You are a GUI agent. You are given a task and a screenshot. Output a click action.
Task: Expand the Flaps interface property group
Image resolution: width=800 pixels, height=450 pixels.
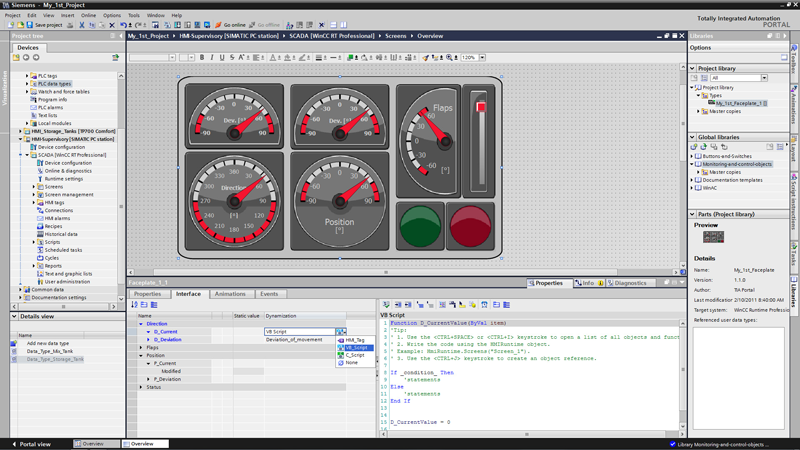pos(141,347)
